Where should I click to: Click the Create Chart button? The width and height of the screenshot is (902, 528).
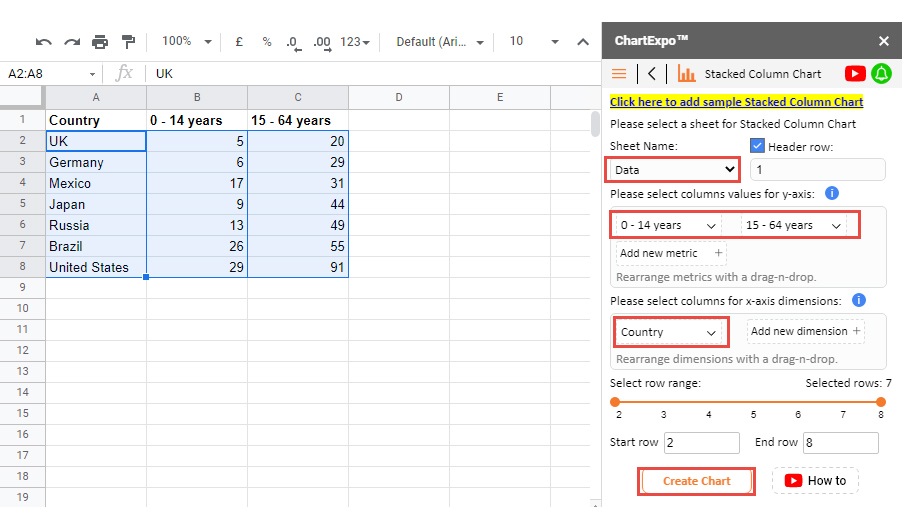[696, 481]
